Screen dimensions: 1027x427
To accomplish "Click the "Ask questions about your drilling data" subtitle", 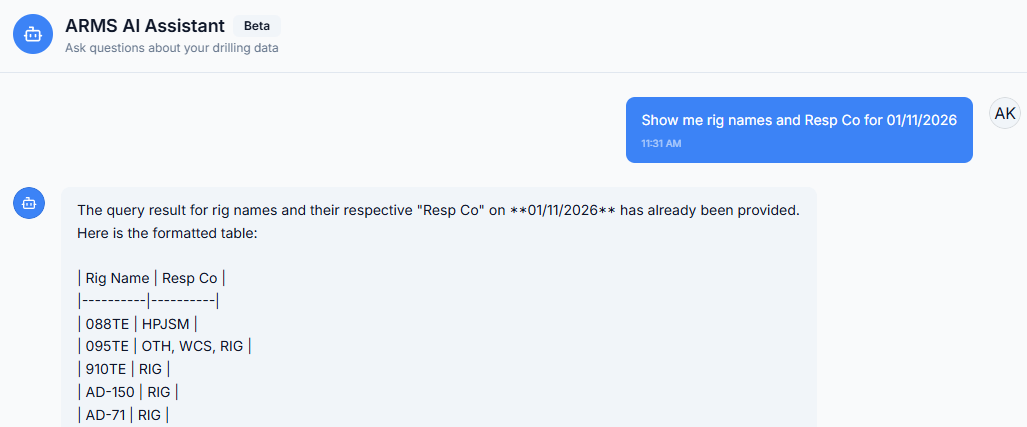I will tap(171, 48).
